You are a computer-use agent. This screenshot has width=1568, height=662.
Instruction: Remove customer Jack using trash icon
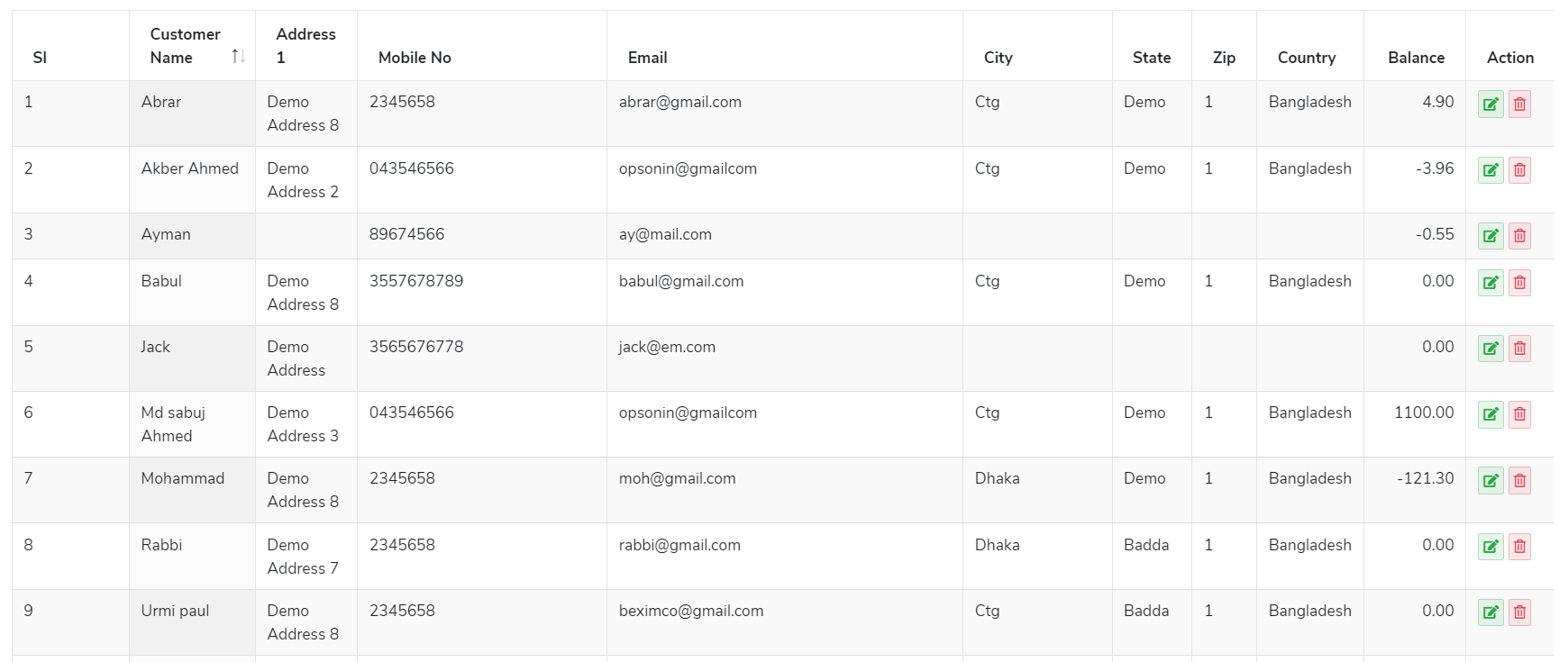(1519, 349)
